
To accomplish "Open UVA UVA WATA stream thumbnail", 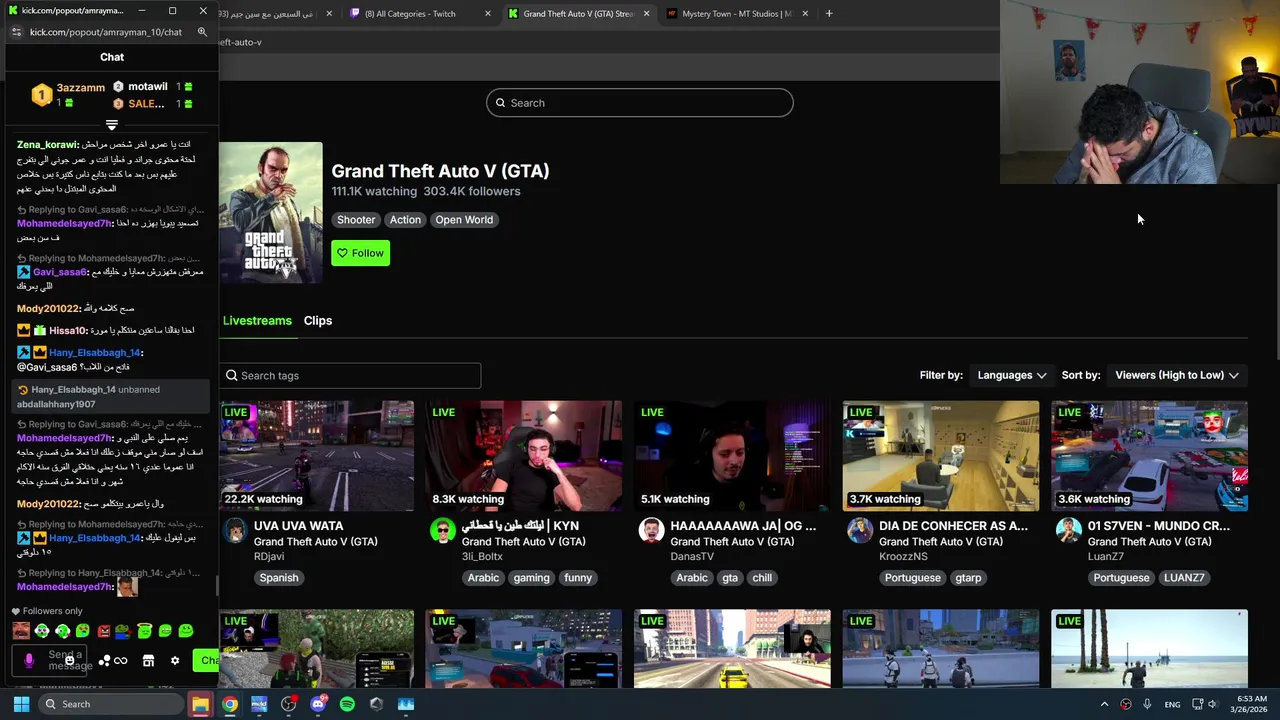I will tap(317, 456).
